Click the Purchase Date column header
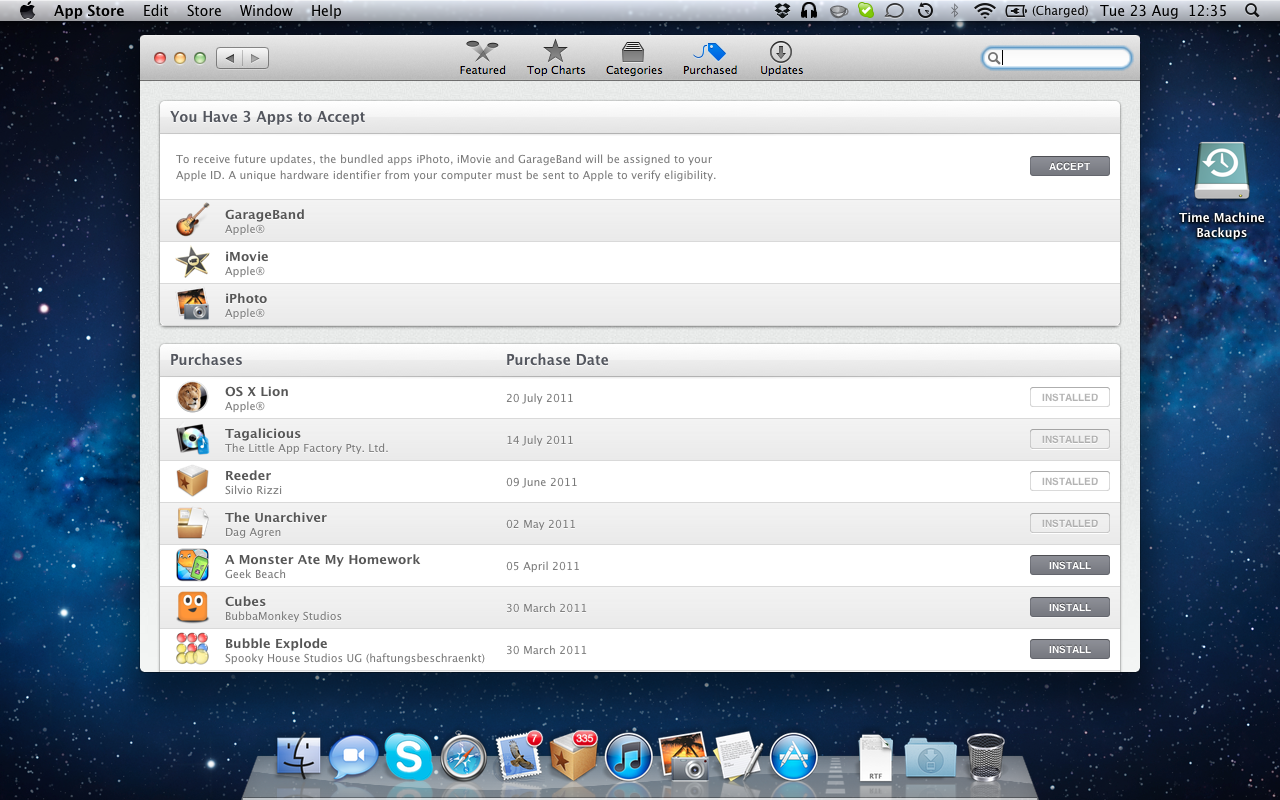 click(x=557, y=360)
